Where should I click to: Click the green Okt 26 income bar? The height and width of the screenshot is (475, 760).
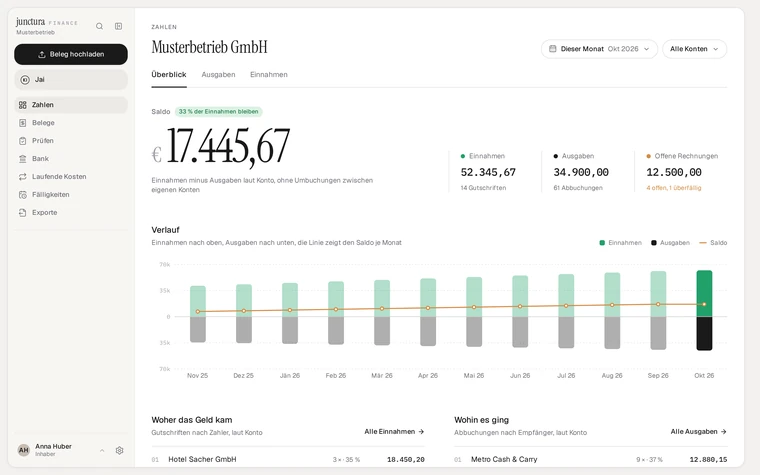coord(704,293)
